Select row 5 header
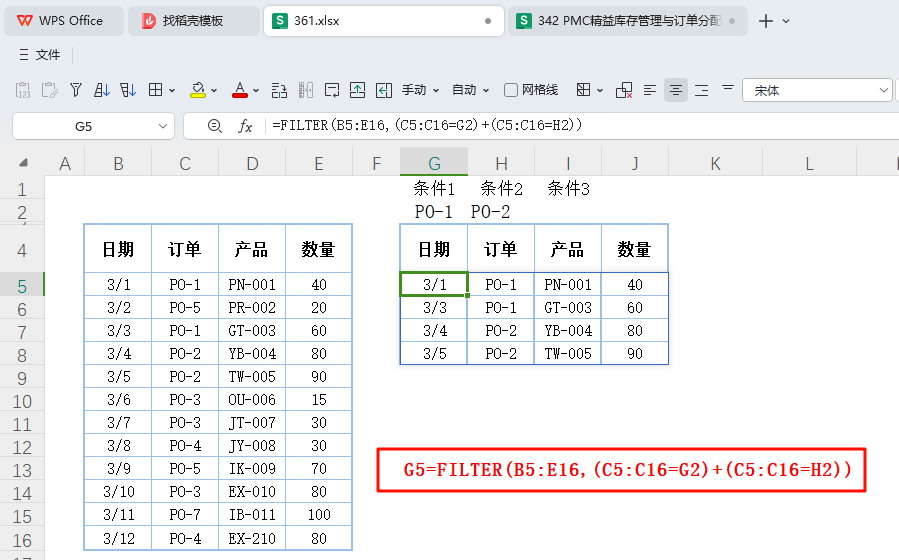This screenshot has width=899, height=560. point(22,286)
